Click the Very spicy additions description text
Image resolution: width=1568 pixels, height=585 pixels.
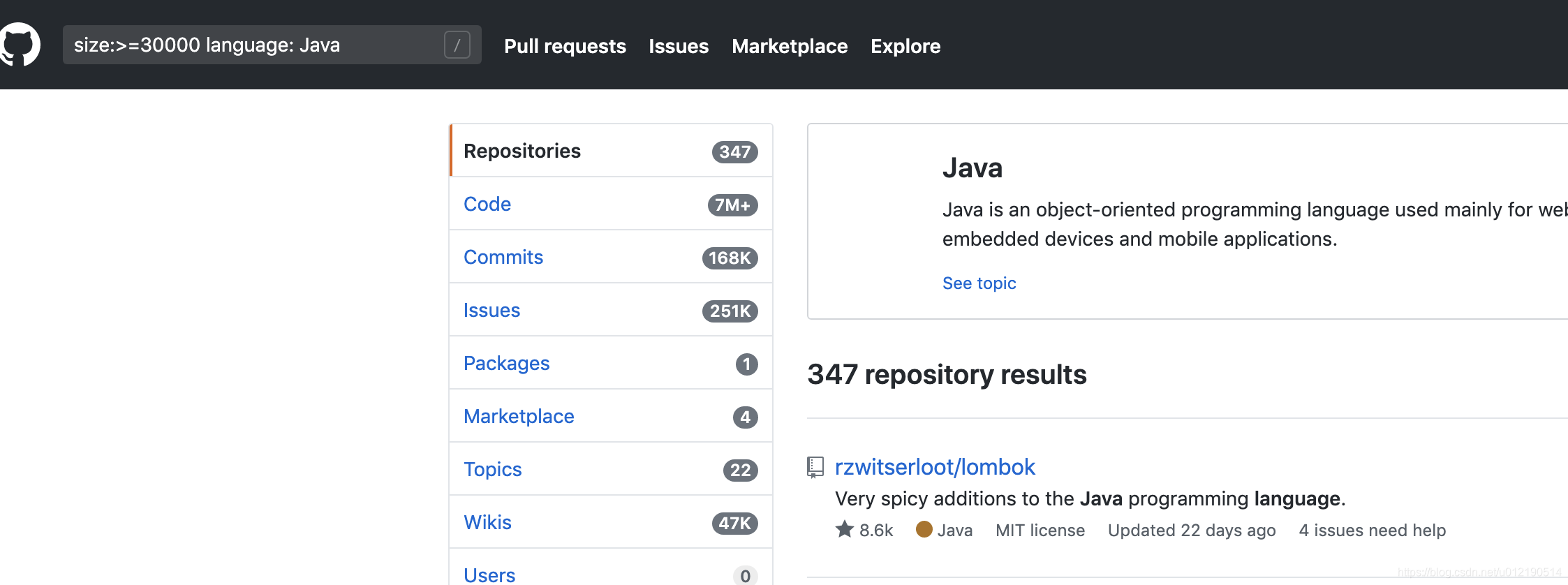(x=1090, y=498)
